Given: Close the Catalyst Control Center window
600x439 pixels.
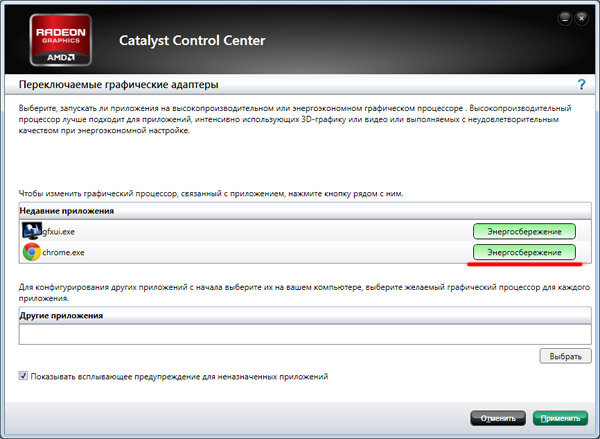Looking at the screenshot, I should coord(581,18).
